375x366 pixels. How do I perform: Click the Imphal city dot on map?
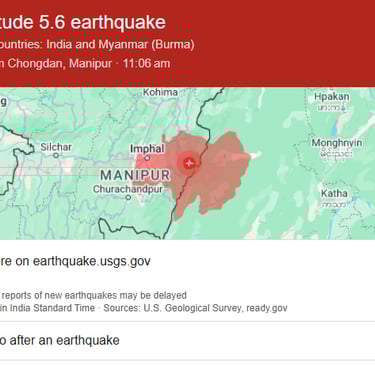click(147, 158)
